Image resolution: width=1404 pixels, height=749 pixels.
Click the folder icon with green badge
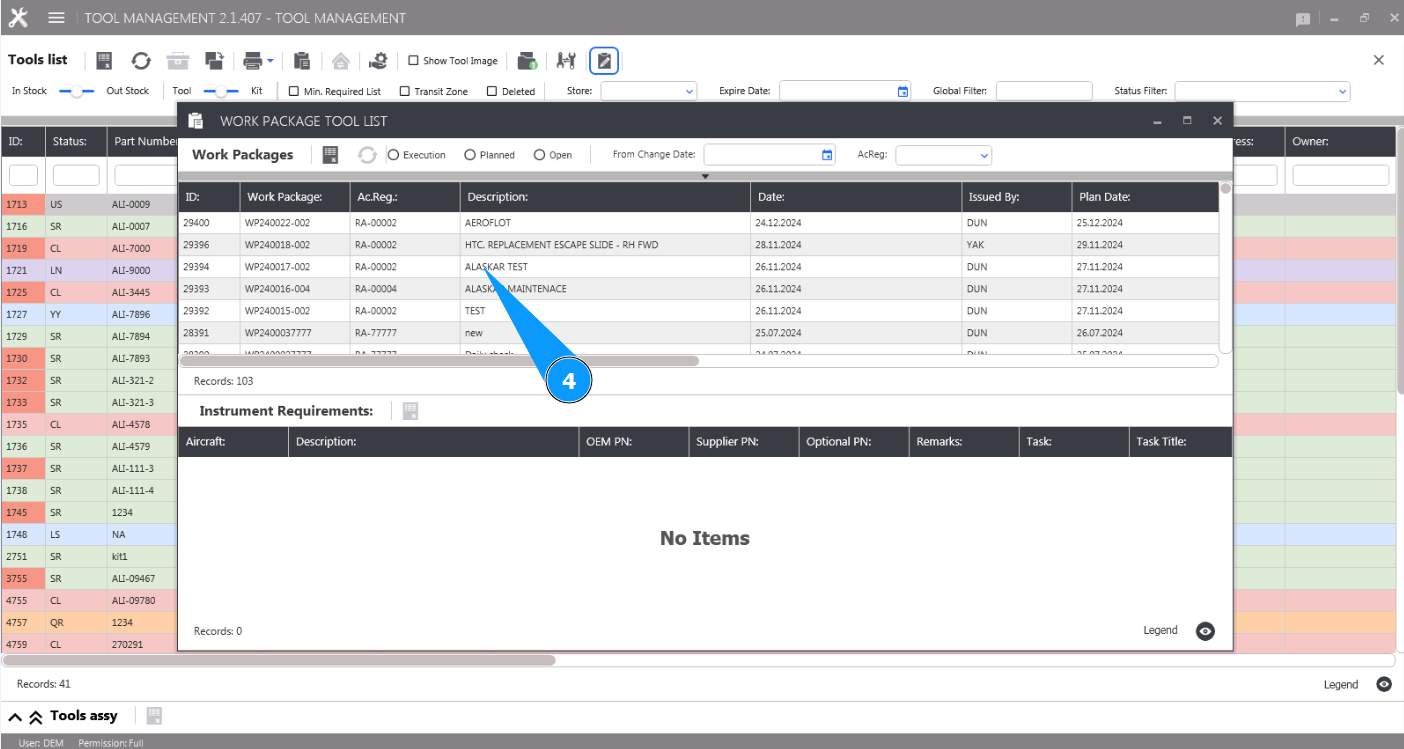(527, 61)
